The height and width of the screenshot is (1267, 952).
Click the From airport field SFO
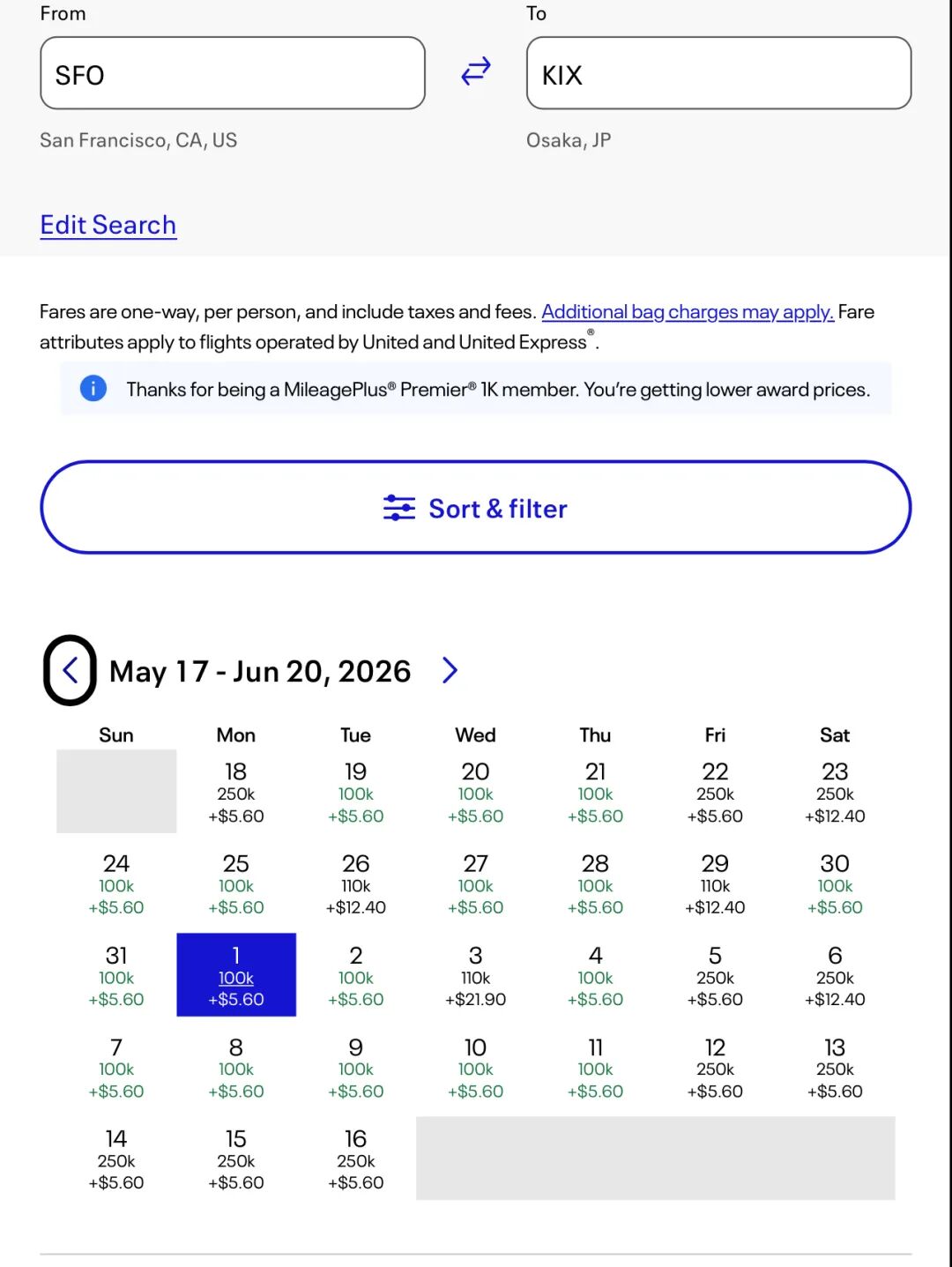click(x=233, y=73)
